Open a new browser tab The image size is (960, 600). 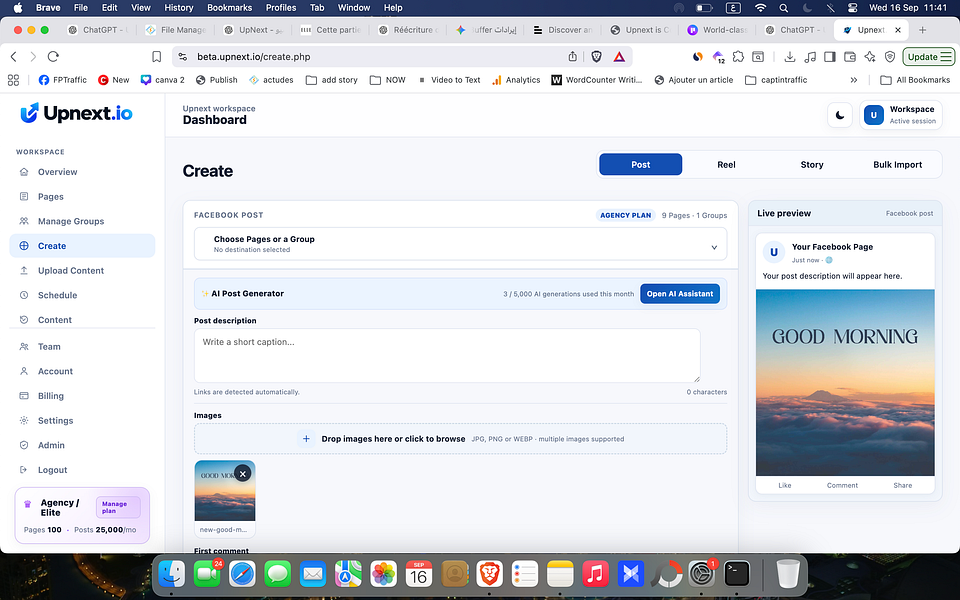923,30
